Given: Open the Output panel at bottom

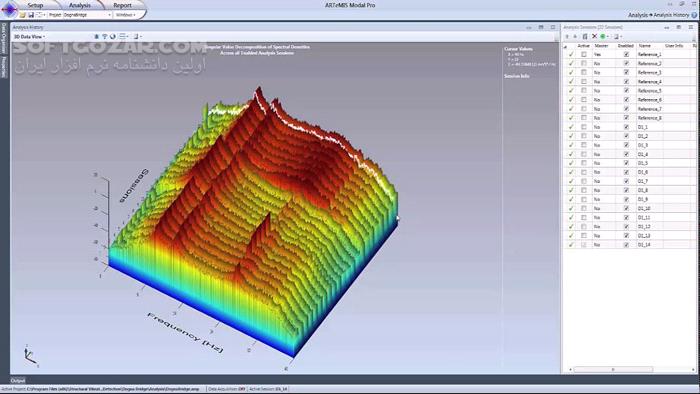Looking at the screenshot, I should pyautogui.click(x=18, y=381).
